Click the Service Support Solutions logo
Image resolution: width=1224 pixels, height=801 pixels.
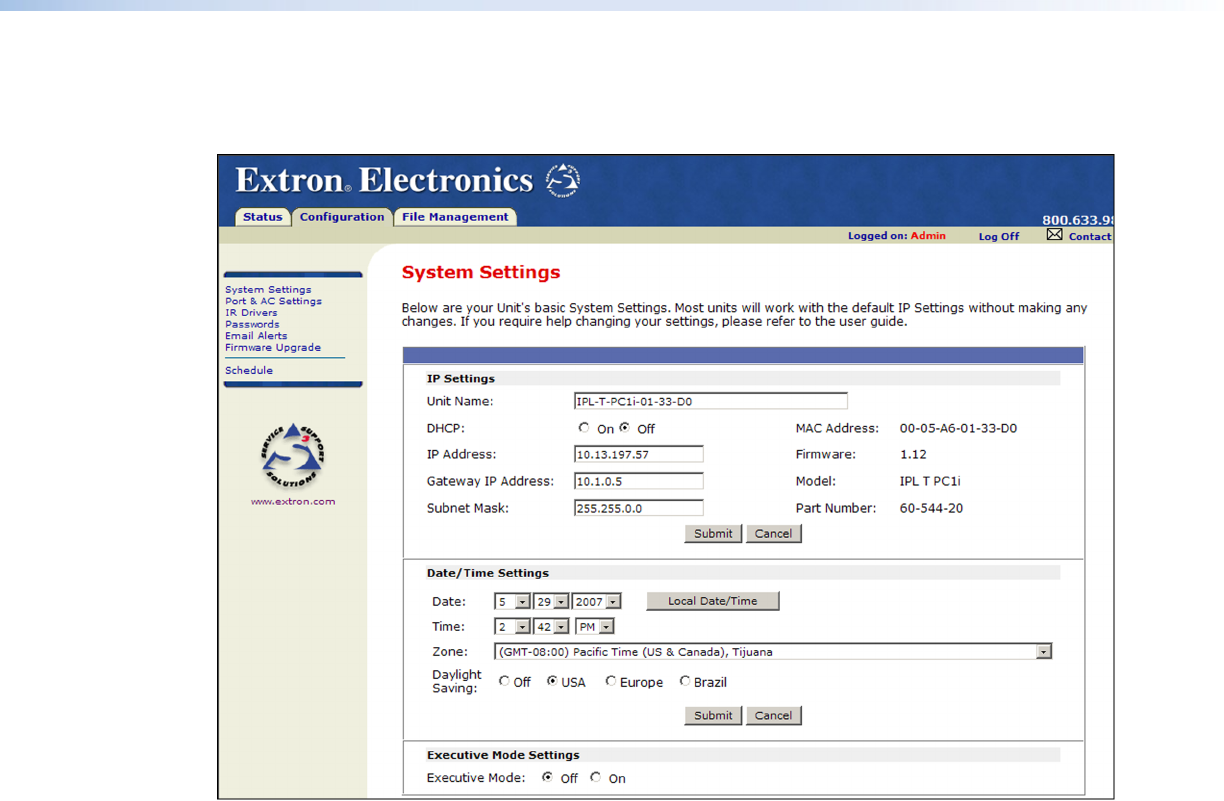(x=292, y=455)
